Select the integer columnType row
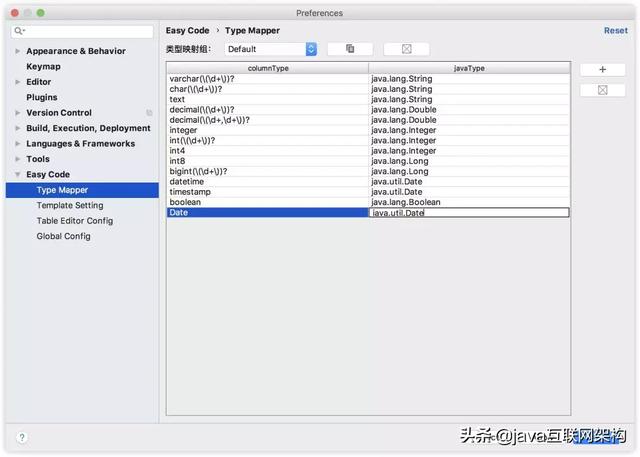 coord(268,130)
